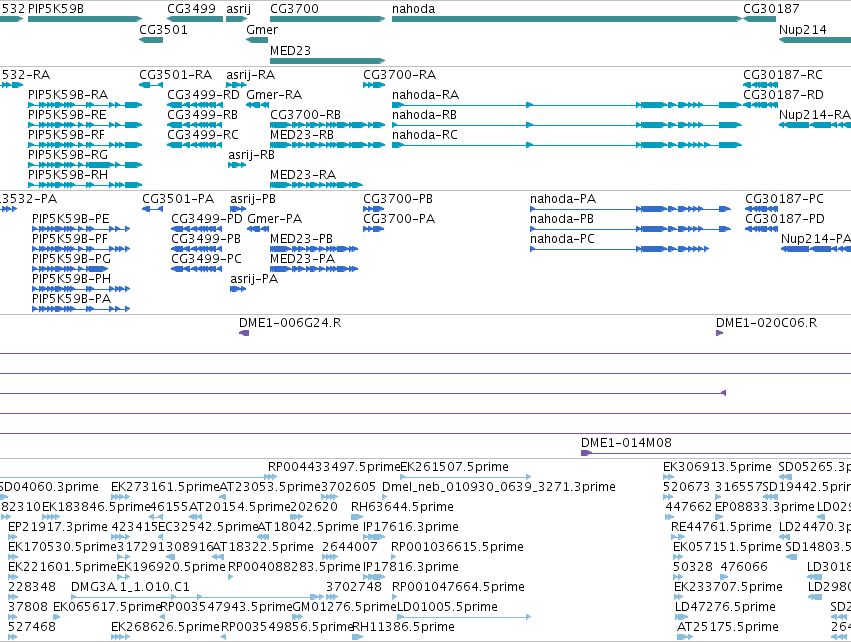
Task: Select the CG3700 gene bar
Action: click(327, 19)
